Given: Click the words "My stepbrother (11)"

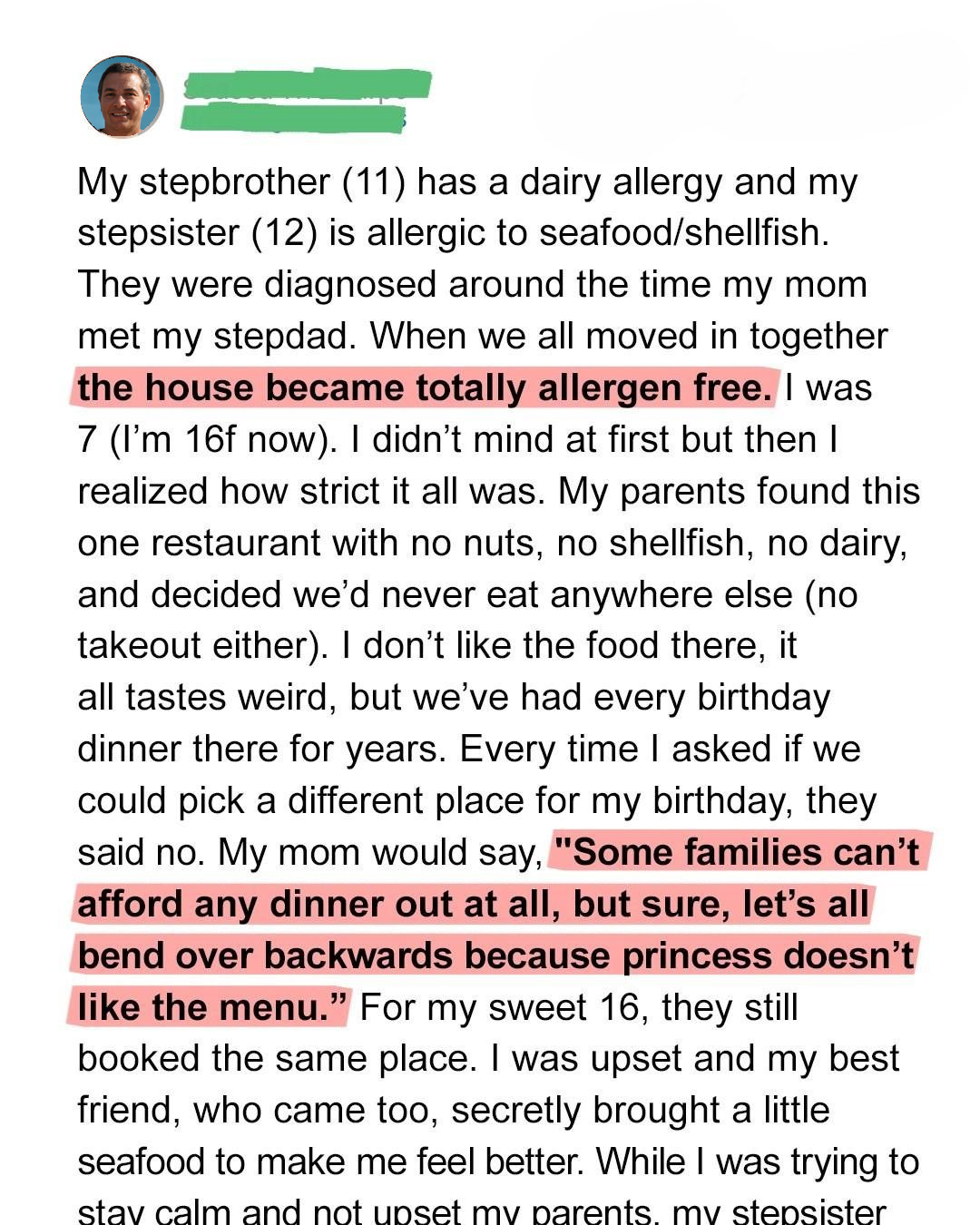Looking at the screenshot, I should 241,182.
